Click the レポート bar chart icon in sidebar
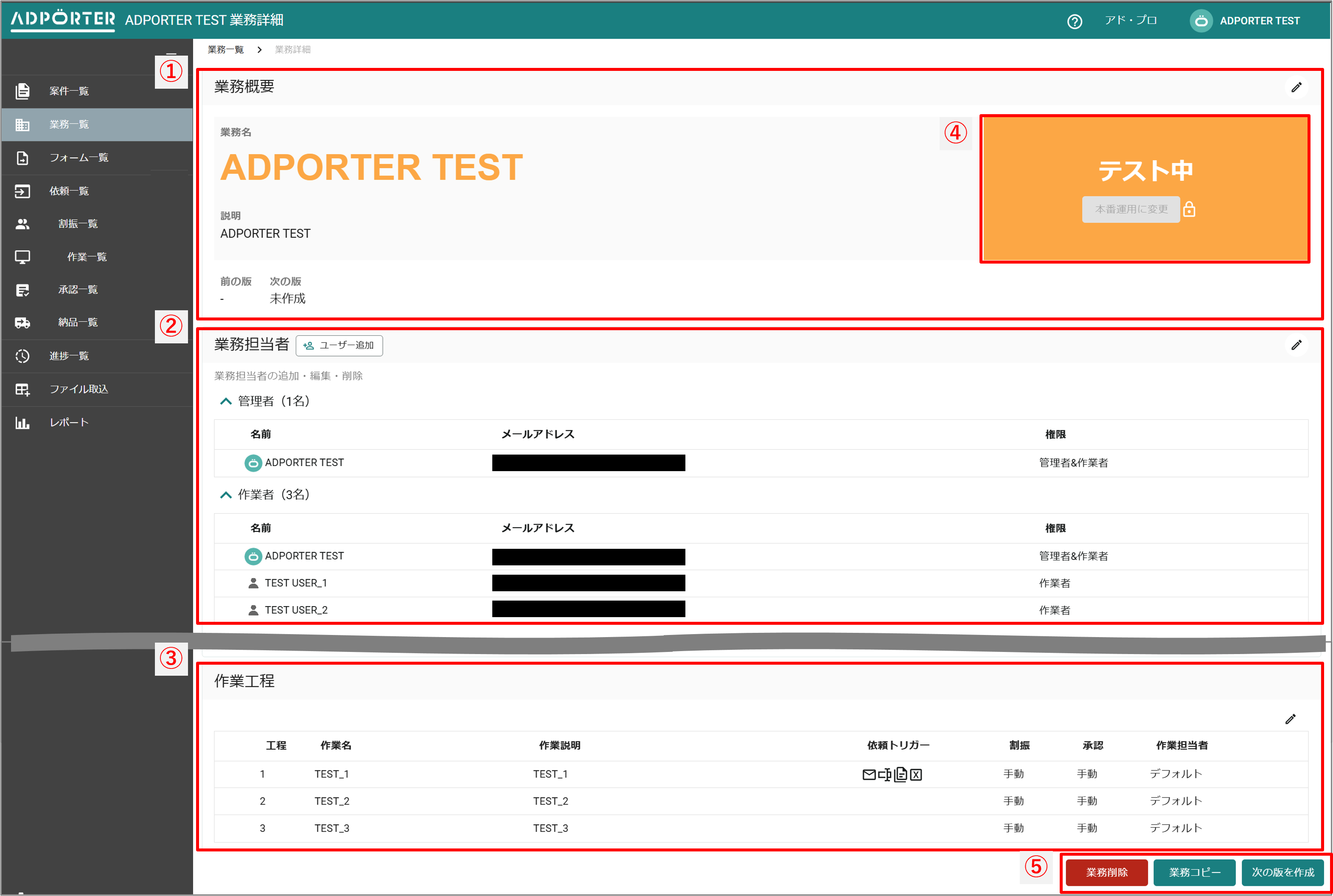This screenshot has width=1333, height=896. tap(22, 423)
